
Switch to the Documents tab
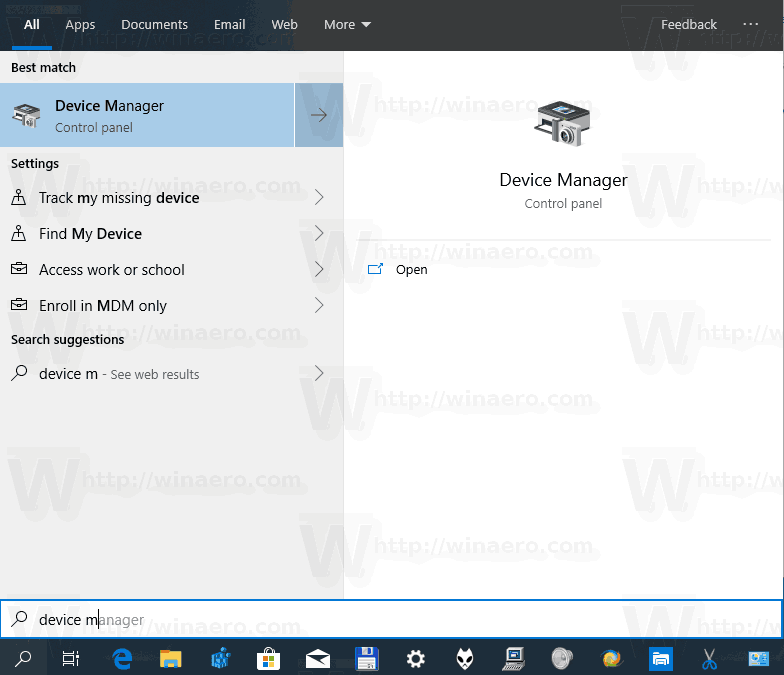[154, 24]
